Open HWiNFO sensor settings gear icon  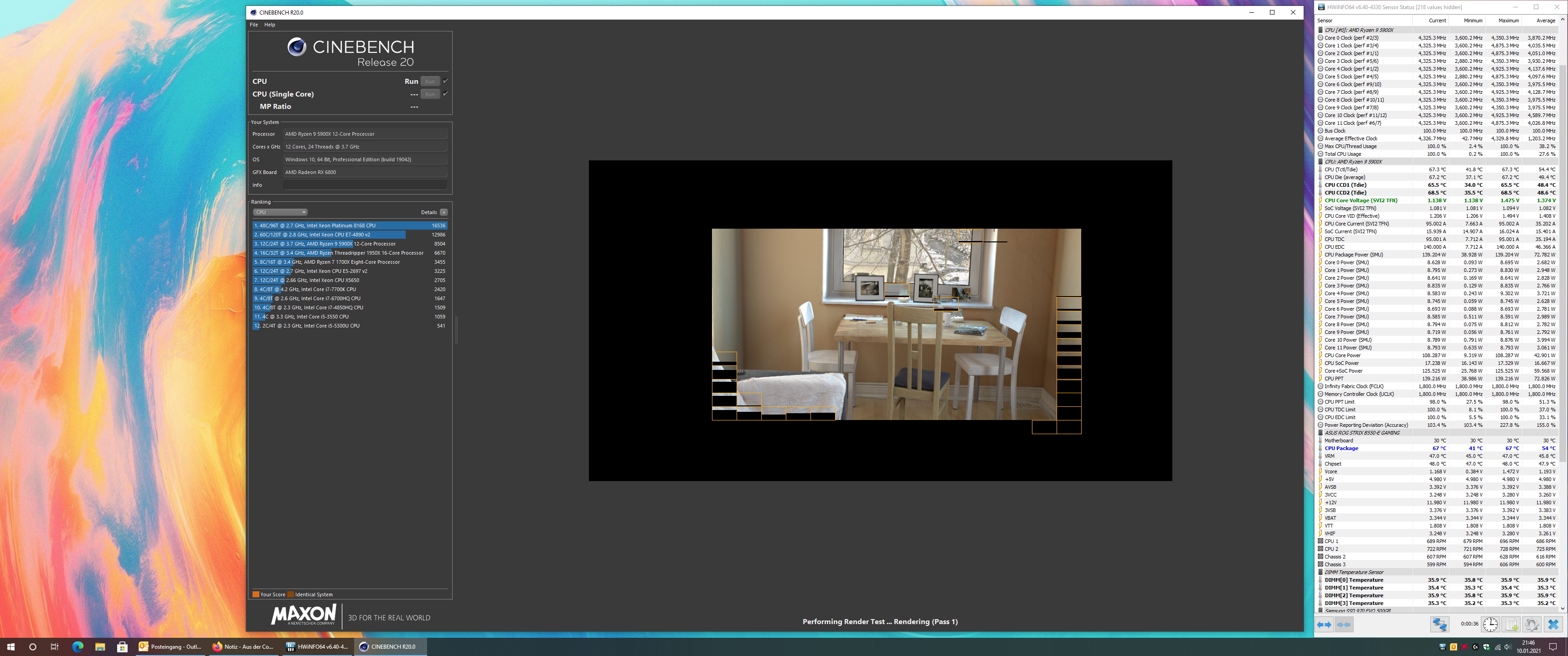click(1532, 625)
